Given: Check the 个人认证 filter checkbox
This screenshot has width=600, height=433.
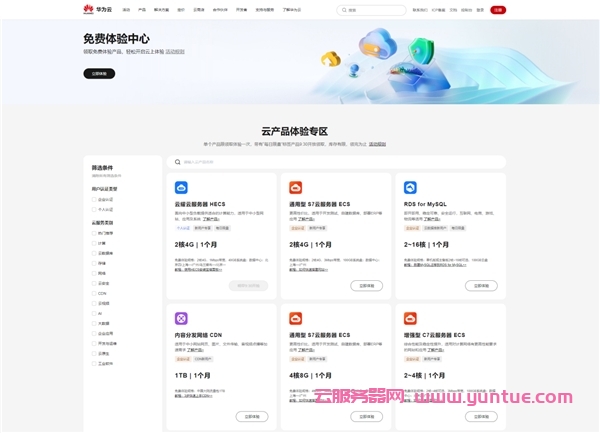Looking at the screenshot, I should coord(95,210).
